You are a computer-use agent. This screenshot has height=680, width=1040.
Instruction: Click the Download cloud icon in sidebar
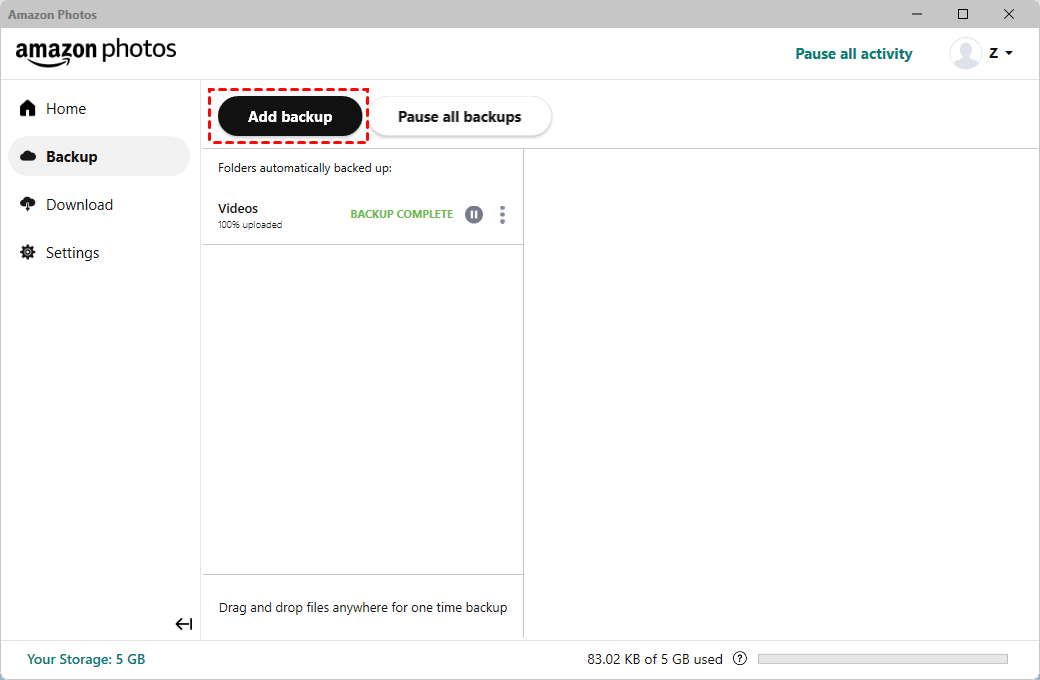(28, 204)
